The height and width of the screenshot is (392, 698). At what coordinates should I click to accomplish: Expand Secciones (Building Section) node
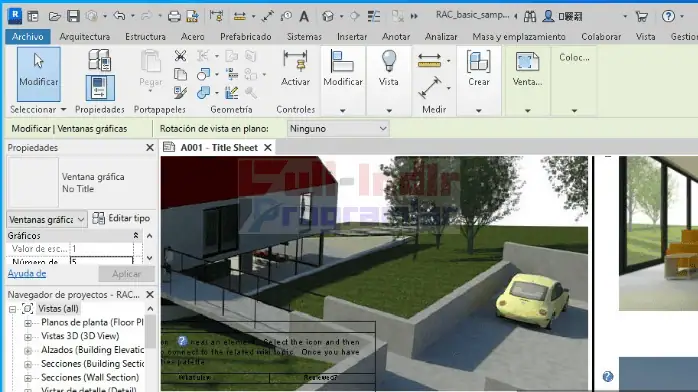point(28,364)
